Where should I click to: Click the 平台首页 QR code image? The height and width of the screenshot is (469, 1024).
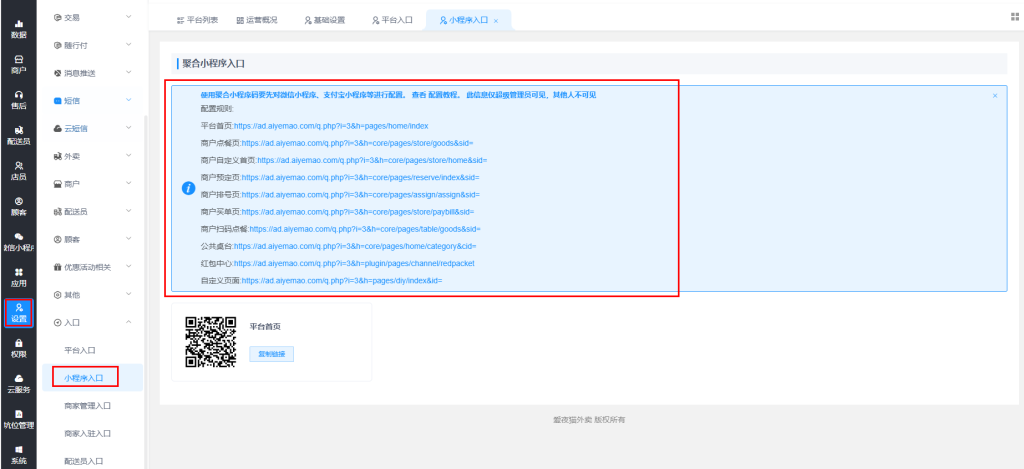pyautogui.click(x=210, y=343)
